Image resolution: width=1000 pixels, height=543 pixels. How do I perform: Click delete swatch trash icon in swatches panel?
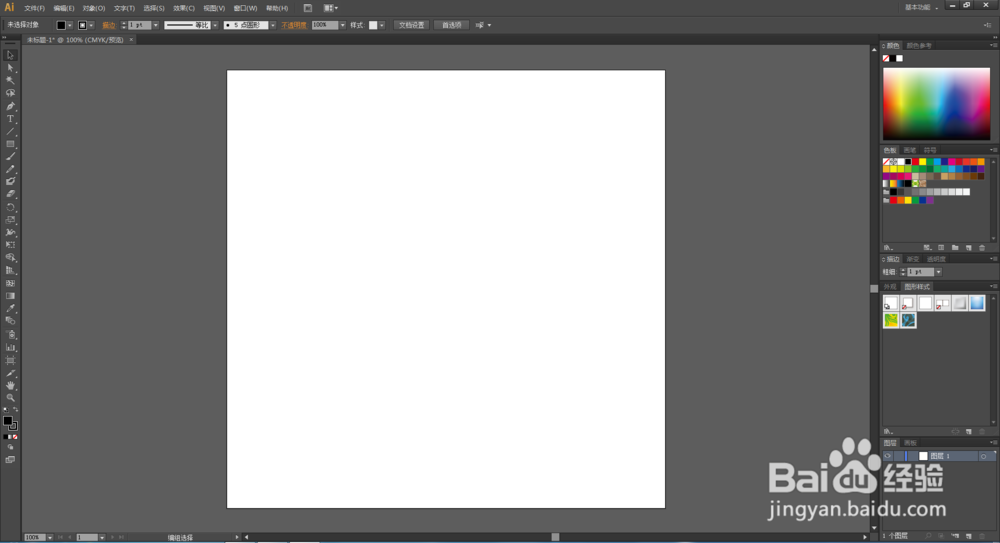(982, 248)
